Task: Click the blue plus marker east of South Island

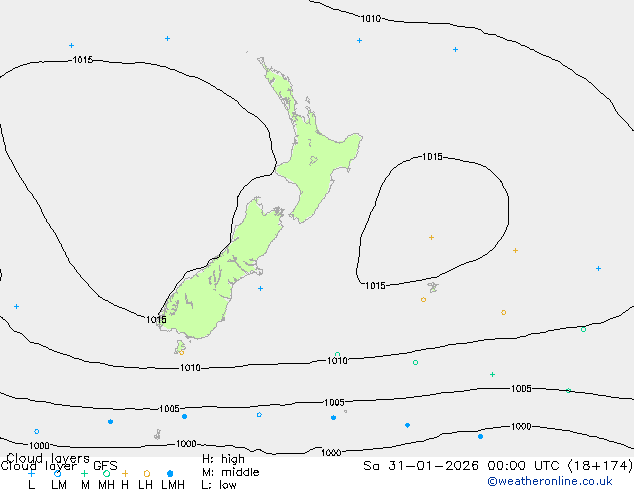Action: tap(260, 288)
